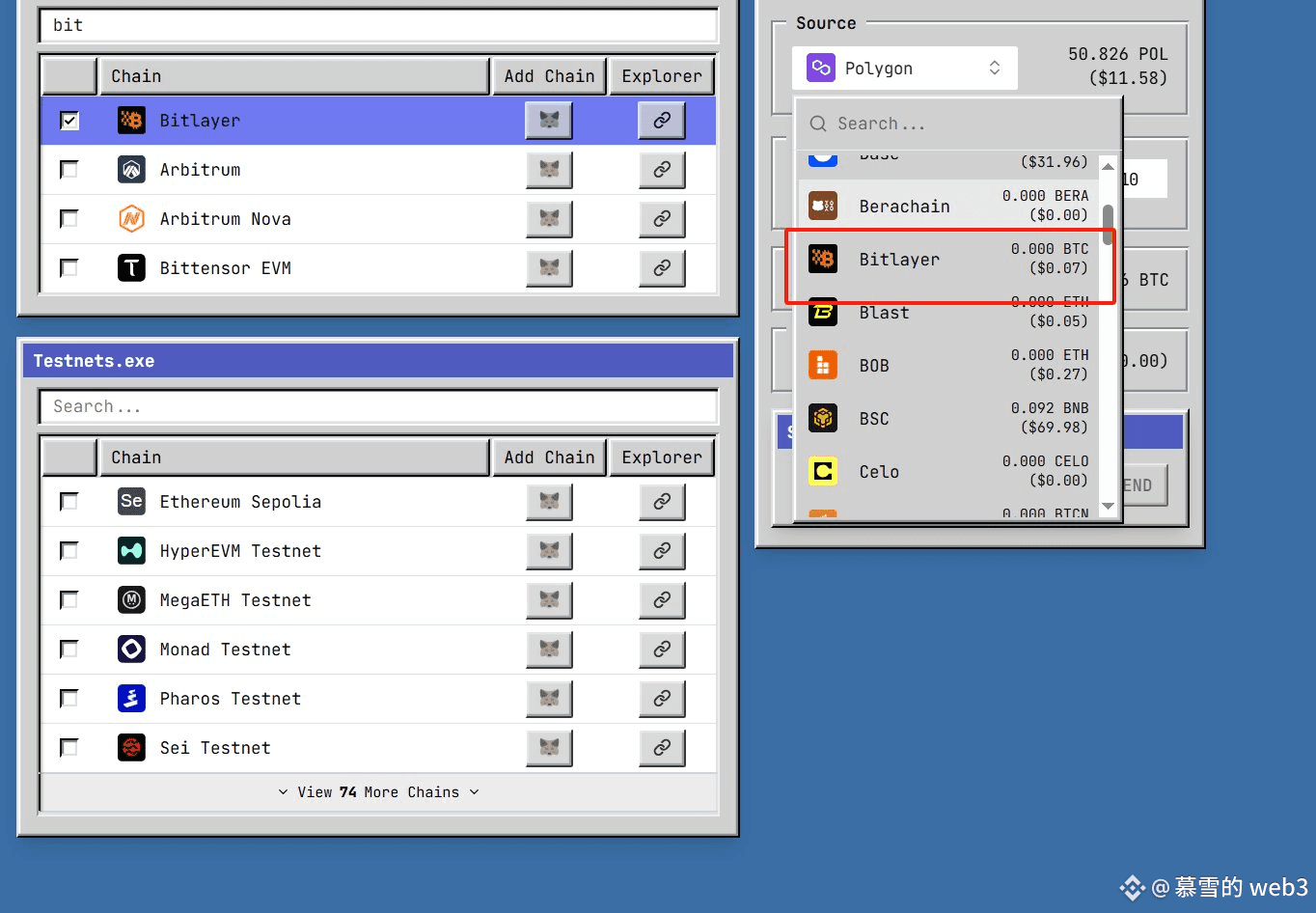Click the Source dropdown search field
Image resolution: width=1316 pixels, height=913 pixels.
click(958, 124)
